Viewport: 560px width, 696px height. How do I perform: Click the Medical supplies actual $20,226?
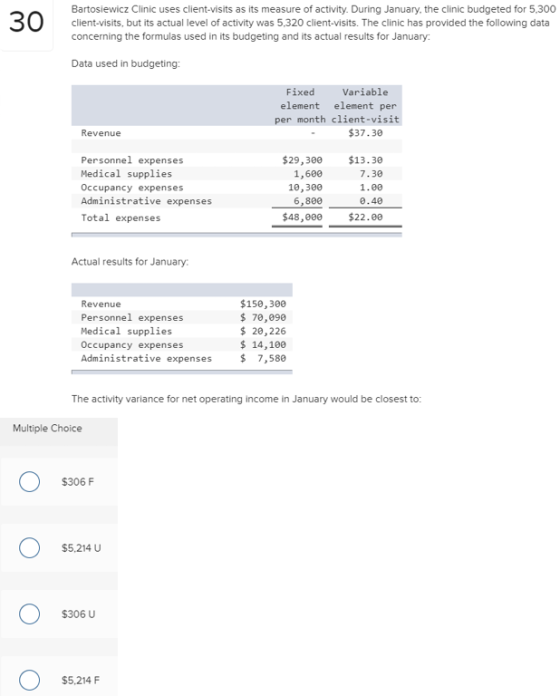(263, 331)
